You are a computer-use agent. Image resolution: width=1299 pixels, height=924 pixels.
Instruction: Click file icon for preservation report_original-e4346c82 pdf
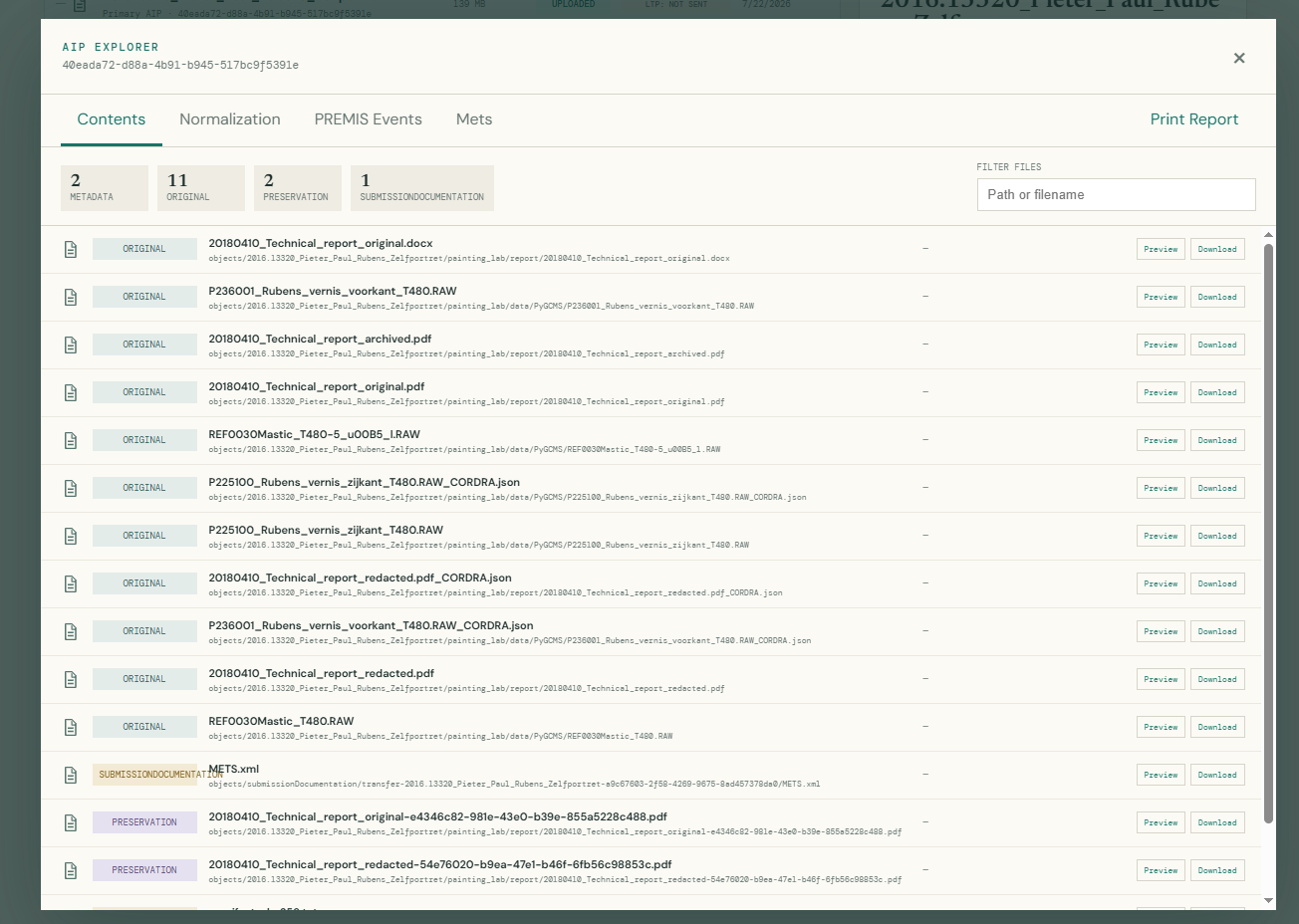pyautogui.click(x=71, y=822)
